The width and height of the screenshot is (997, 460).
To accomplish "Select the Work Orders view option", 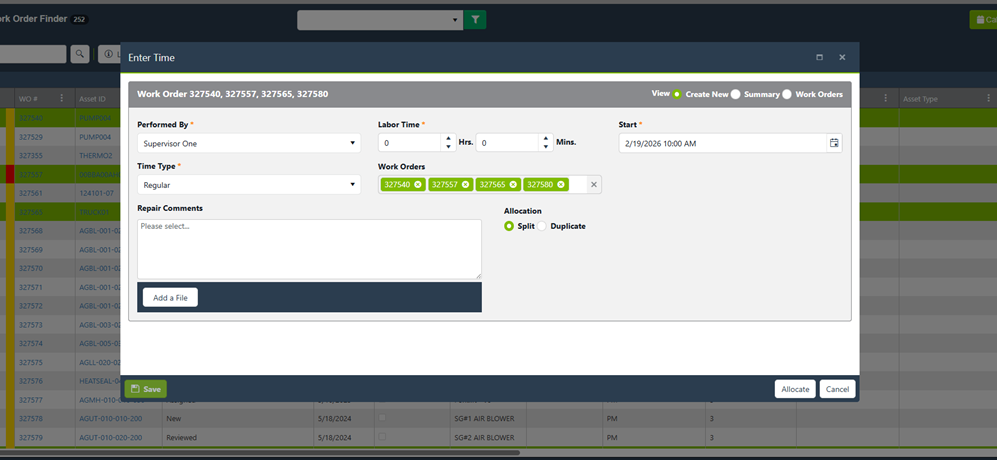I will 787,94.
